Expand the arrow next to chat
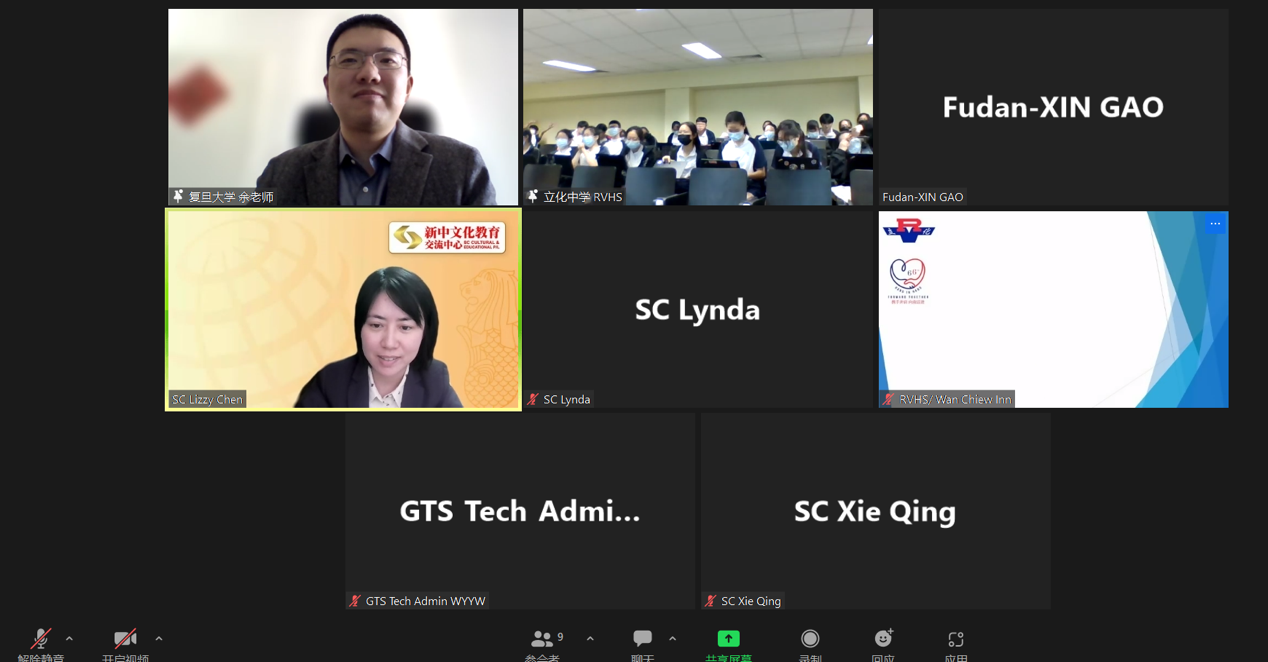The width and height of the screenshot is (1268, 662). click(x=672, y=638)
